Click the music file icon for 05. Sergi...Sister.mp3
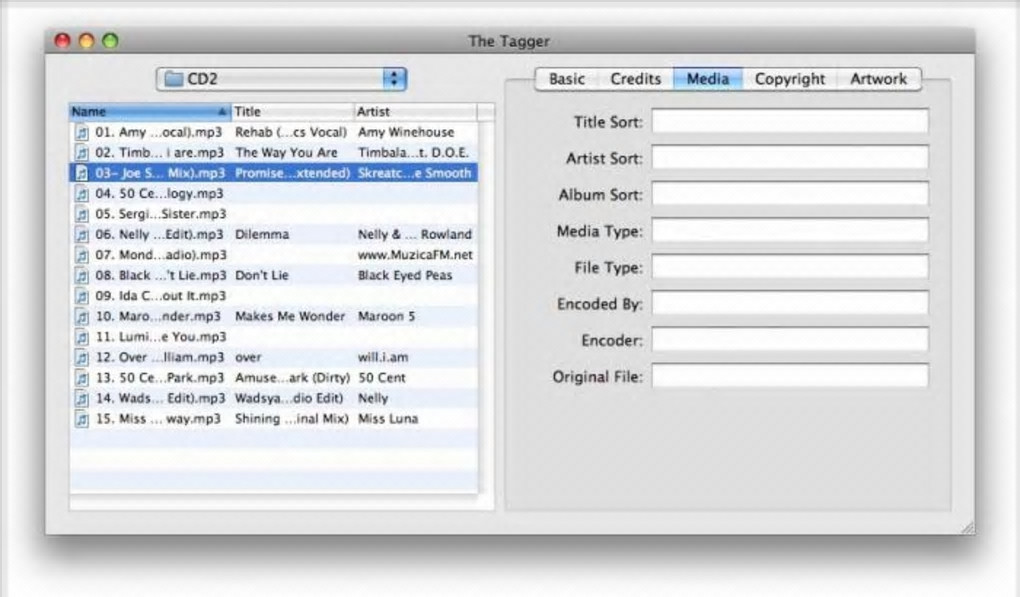1020x597 pixels. click(82, 215)
